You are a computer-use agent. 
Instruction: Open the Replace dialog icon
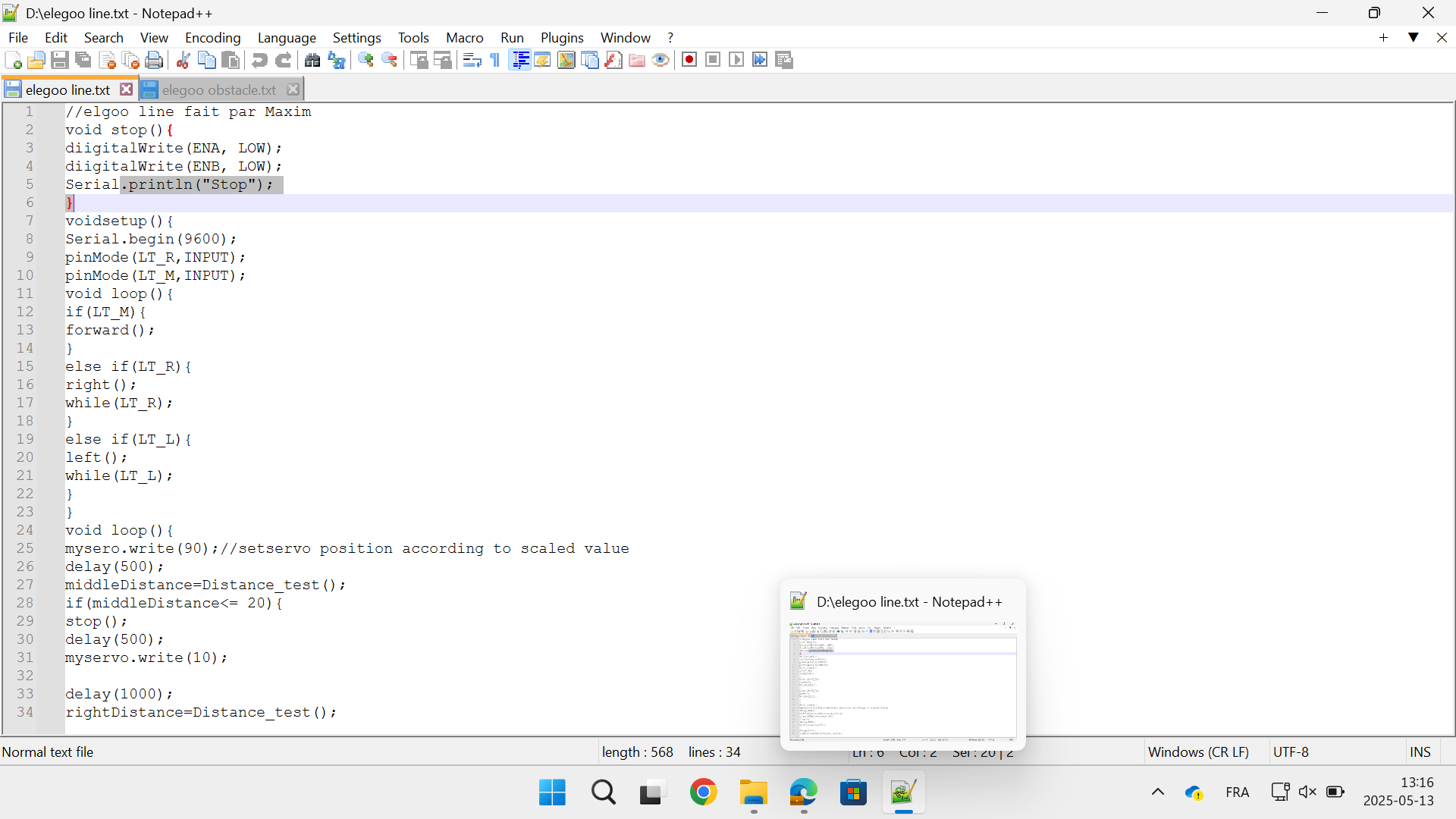(336, 60)
